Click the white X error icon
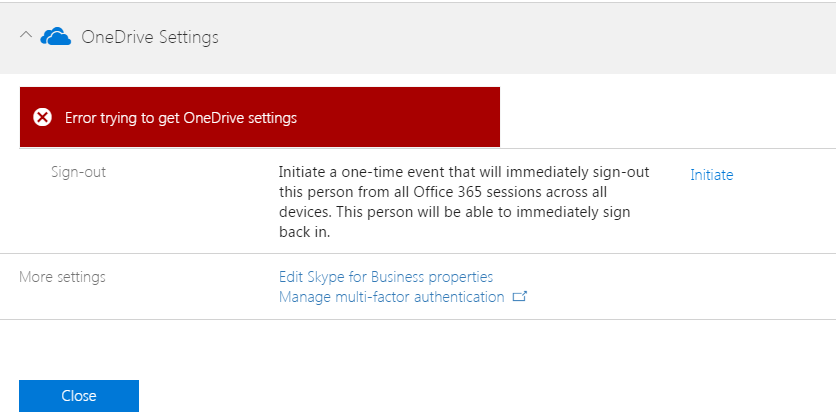Viewport: 836px width, 419px height. 42,118
